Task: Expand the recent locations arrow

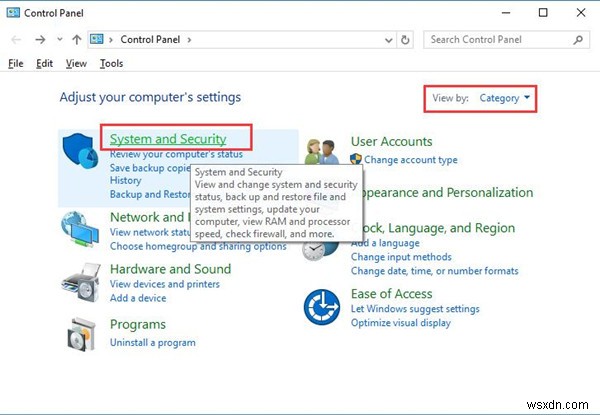Action: 56,40
